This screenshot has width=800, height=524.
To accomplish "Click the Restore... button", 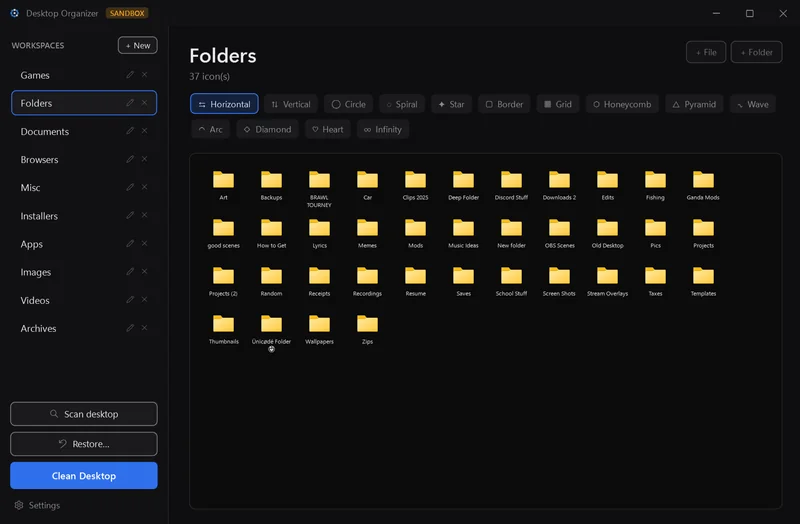I will [x=84, y=444].
